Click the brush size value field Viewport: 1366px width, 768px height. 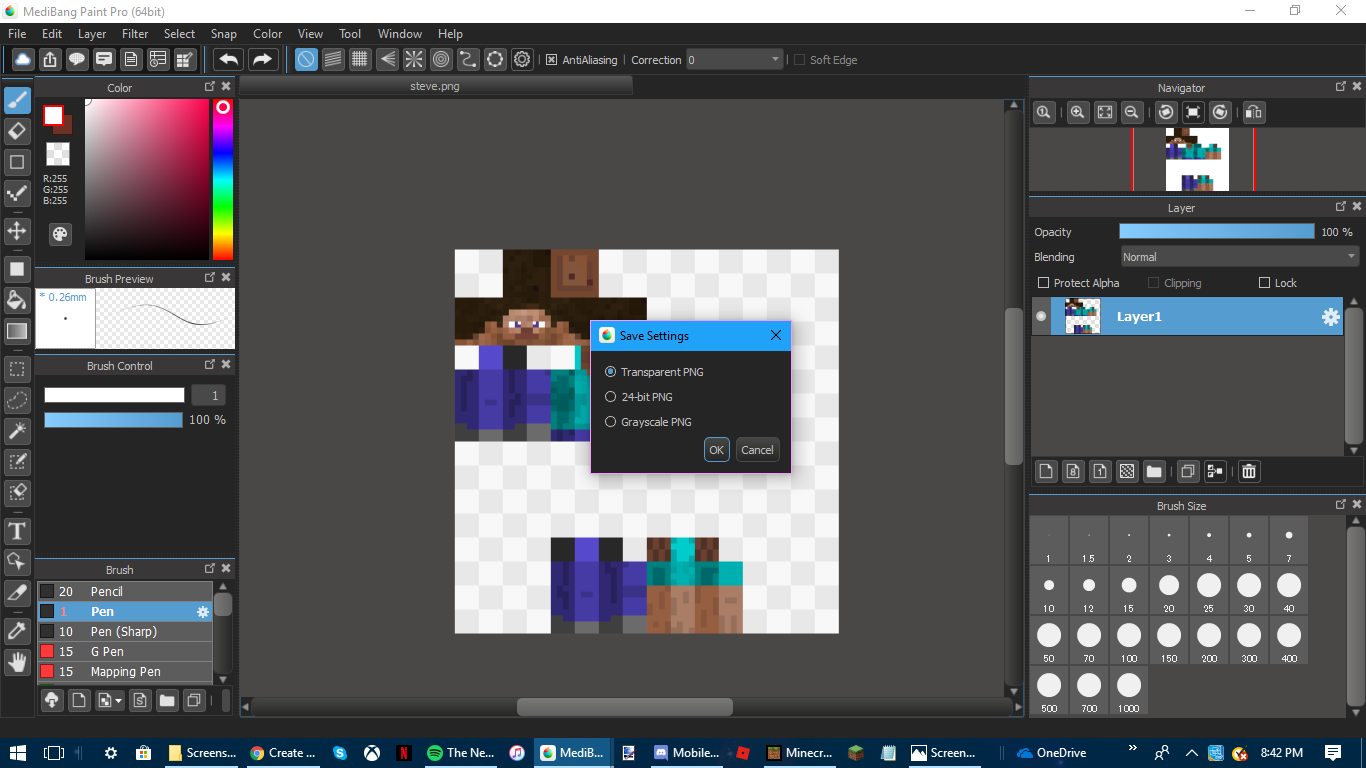click(210, 395)
